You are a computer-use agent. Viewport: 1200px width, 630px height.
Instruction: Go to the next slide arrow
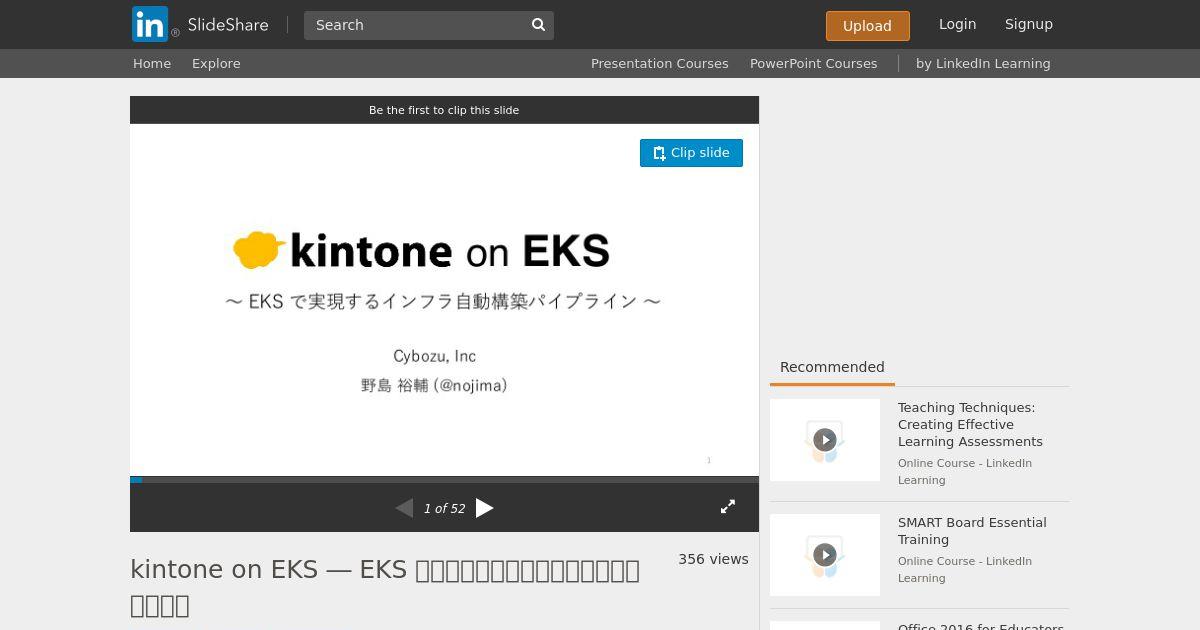485,508
